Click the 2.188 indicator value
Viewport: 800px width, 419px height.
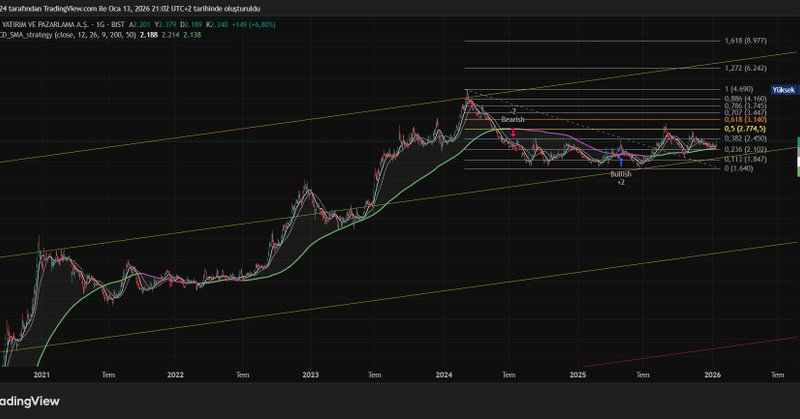(149, 35)
